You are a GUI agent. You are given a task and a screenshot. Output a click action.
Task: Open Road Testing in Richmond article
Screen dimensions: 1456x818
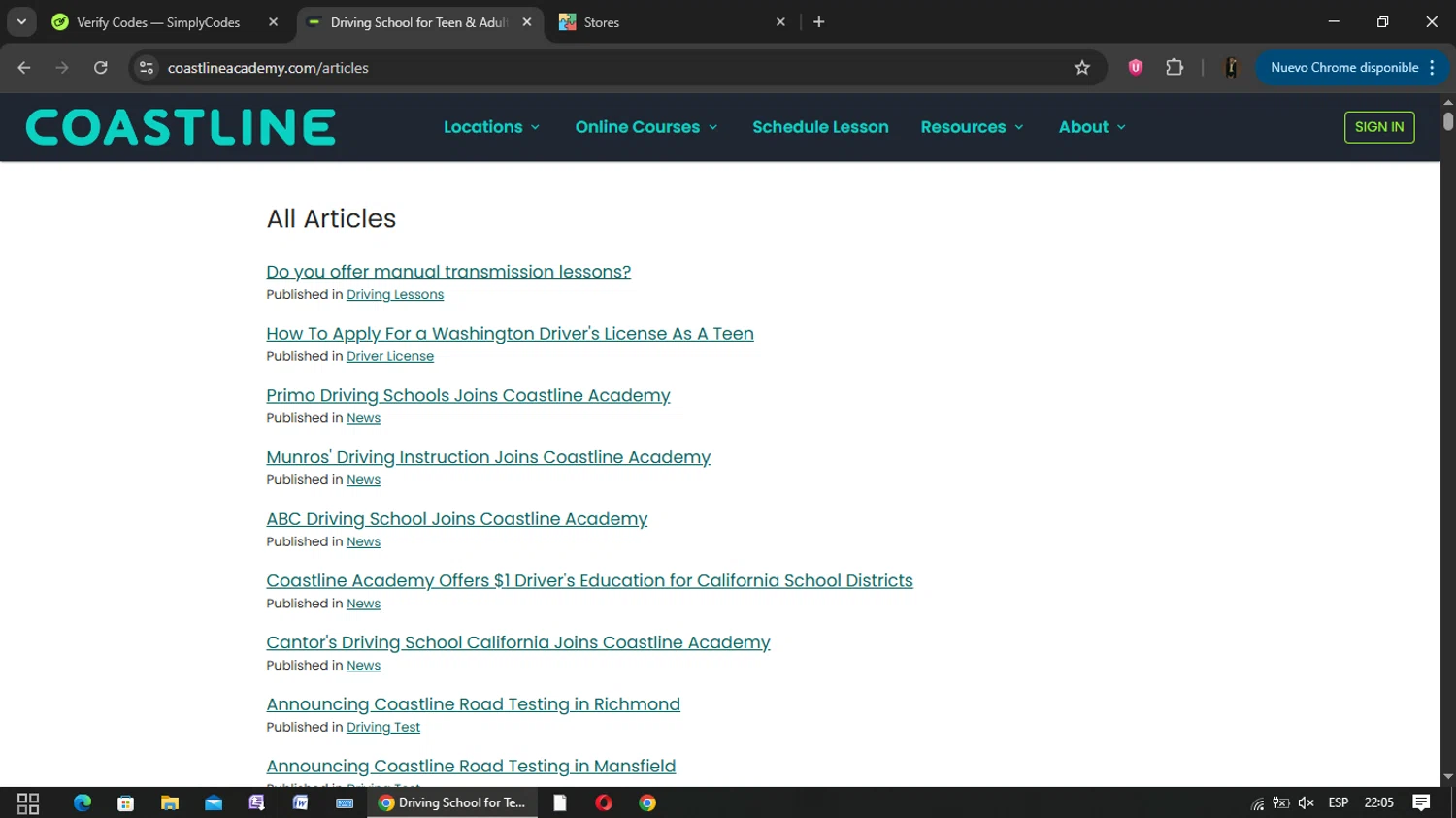coord(474,704)
